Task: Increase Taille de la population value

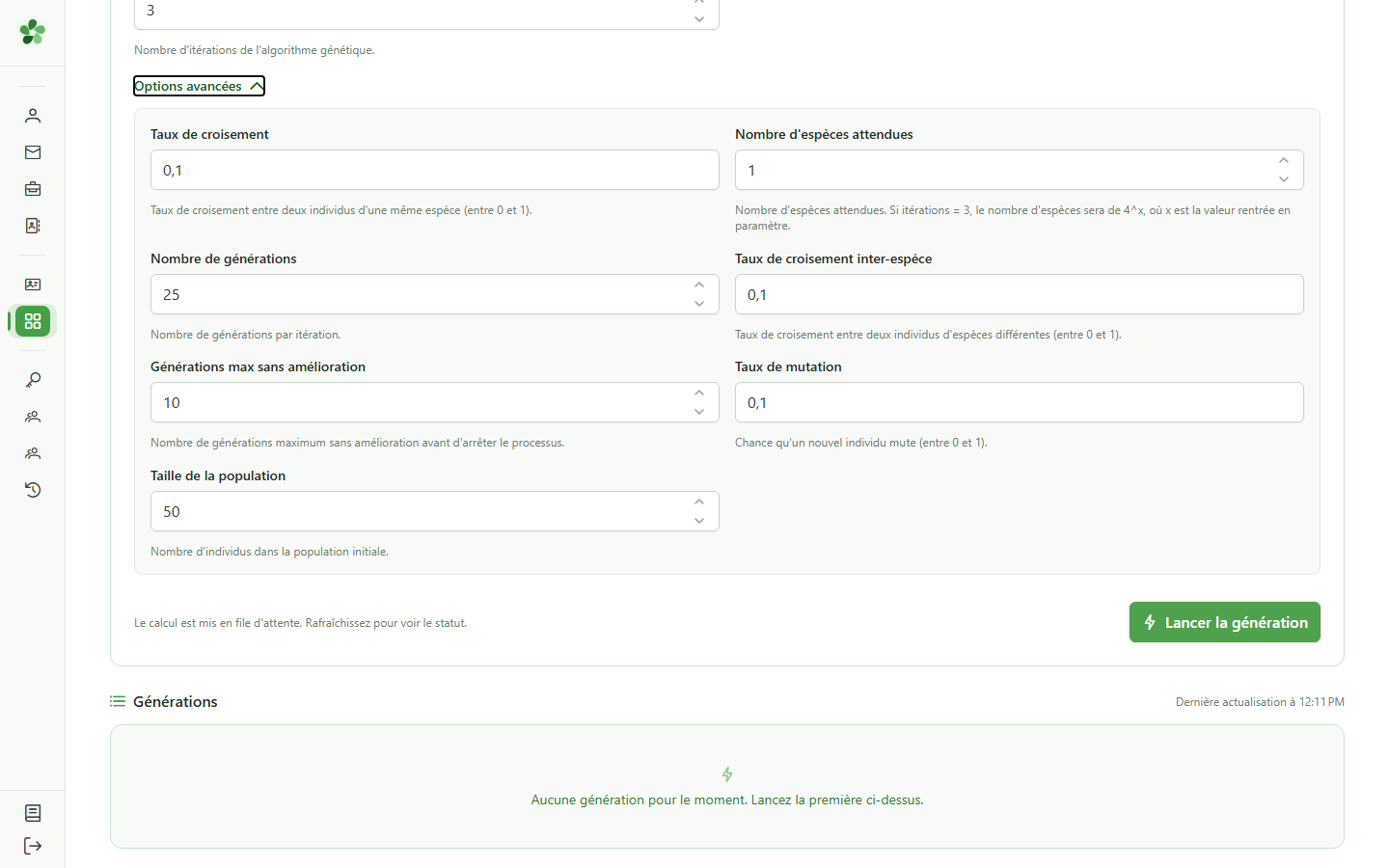Action: click(x=699, y=502)
